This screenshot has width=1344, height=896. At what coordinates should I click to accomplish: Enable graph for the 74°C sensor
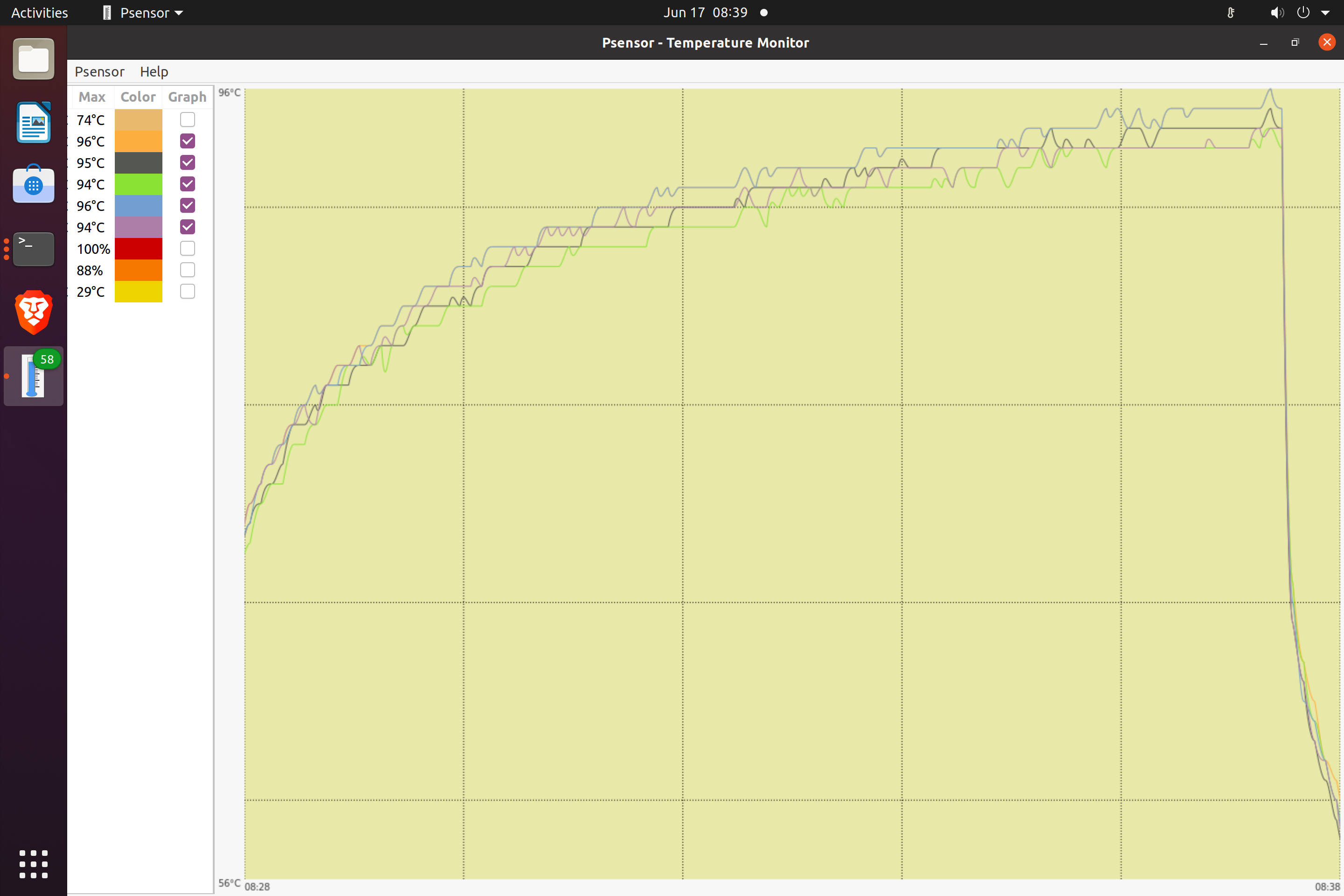click(x=188, y=119)
